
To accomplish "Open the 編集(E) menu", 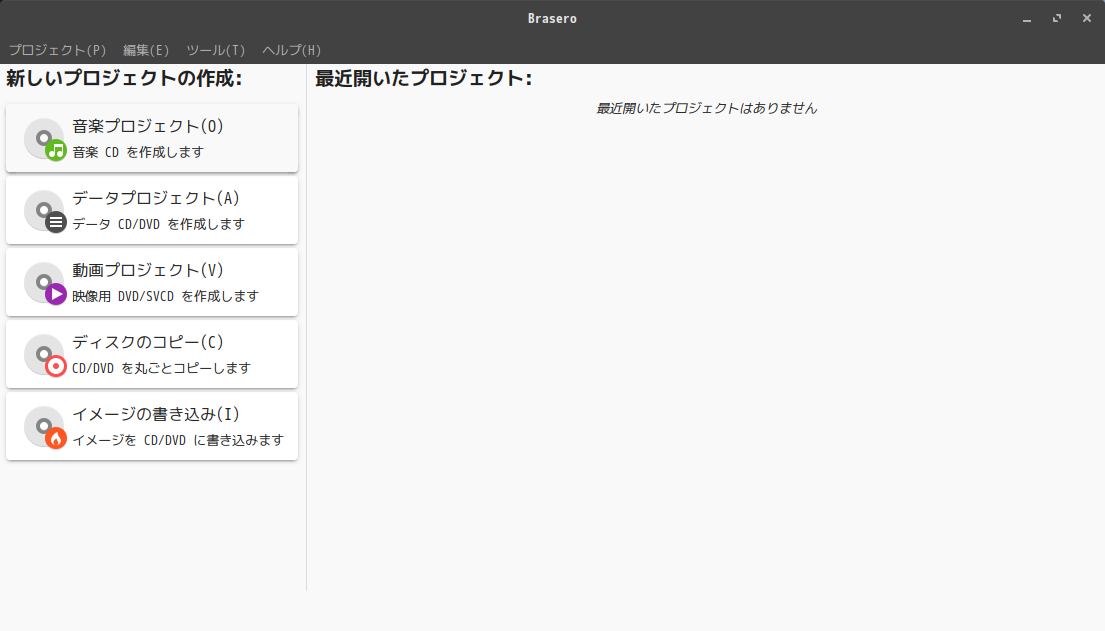I will click(x=146, y=50).
